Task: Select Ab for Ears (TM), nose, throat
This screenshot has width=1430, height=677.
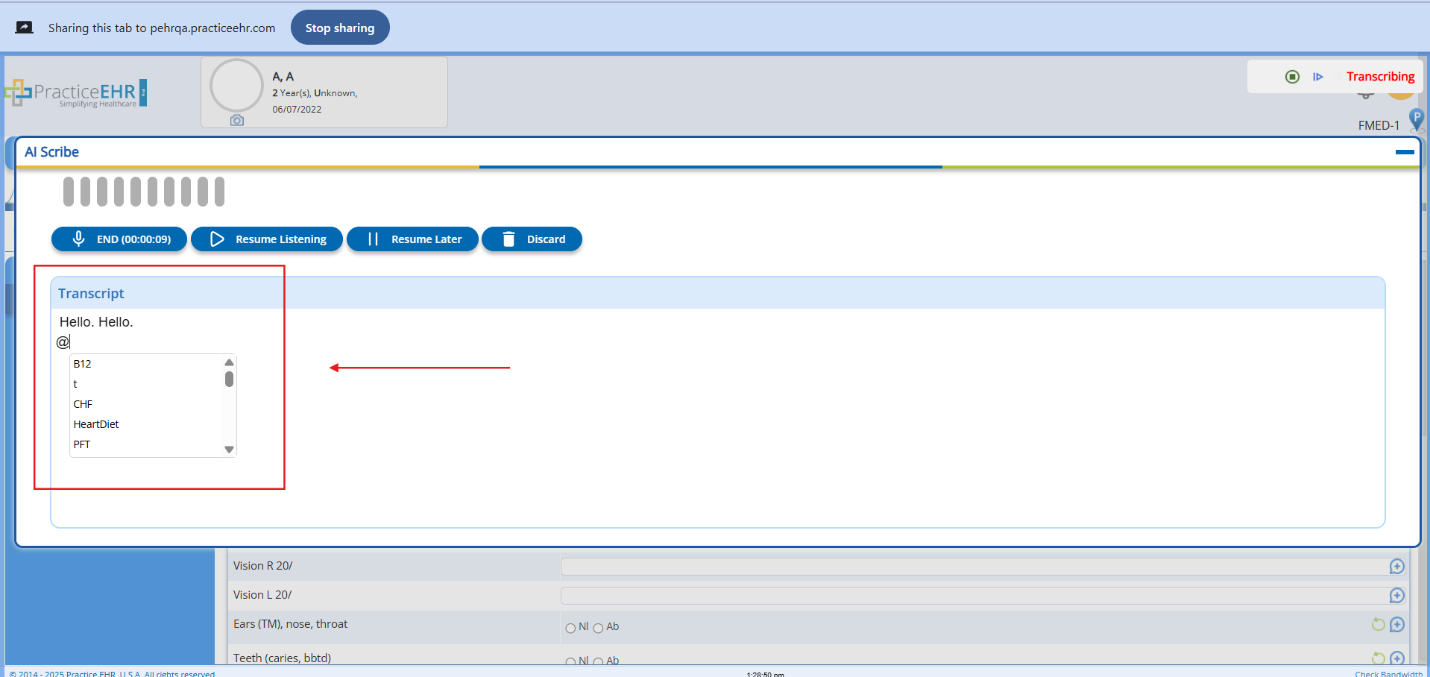Action: click(x=598, y=628)
